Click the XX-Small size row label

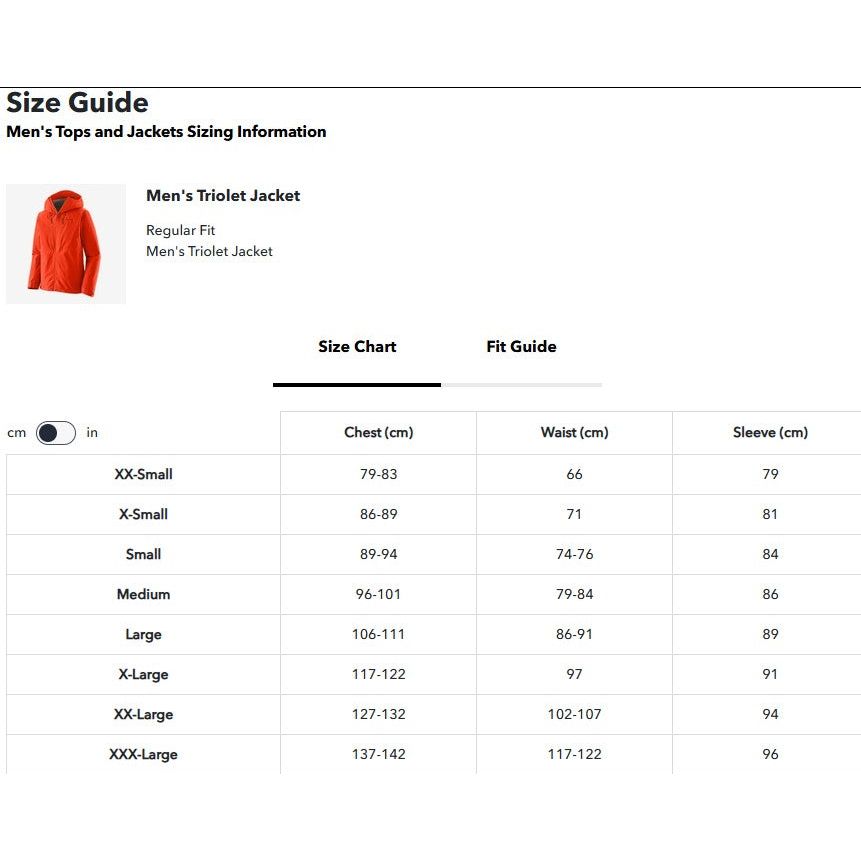coord(143,475)
